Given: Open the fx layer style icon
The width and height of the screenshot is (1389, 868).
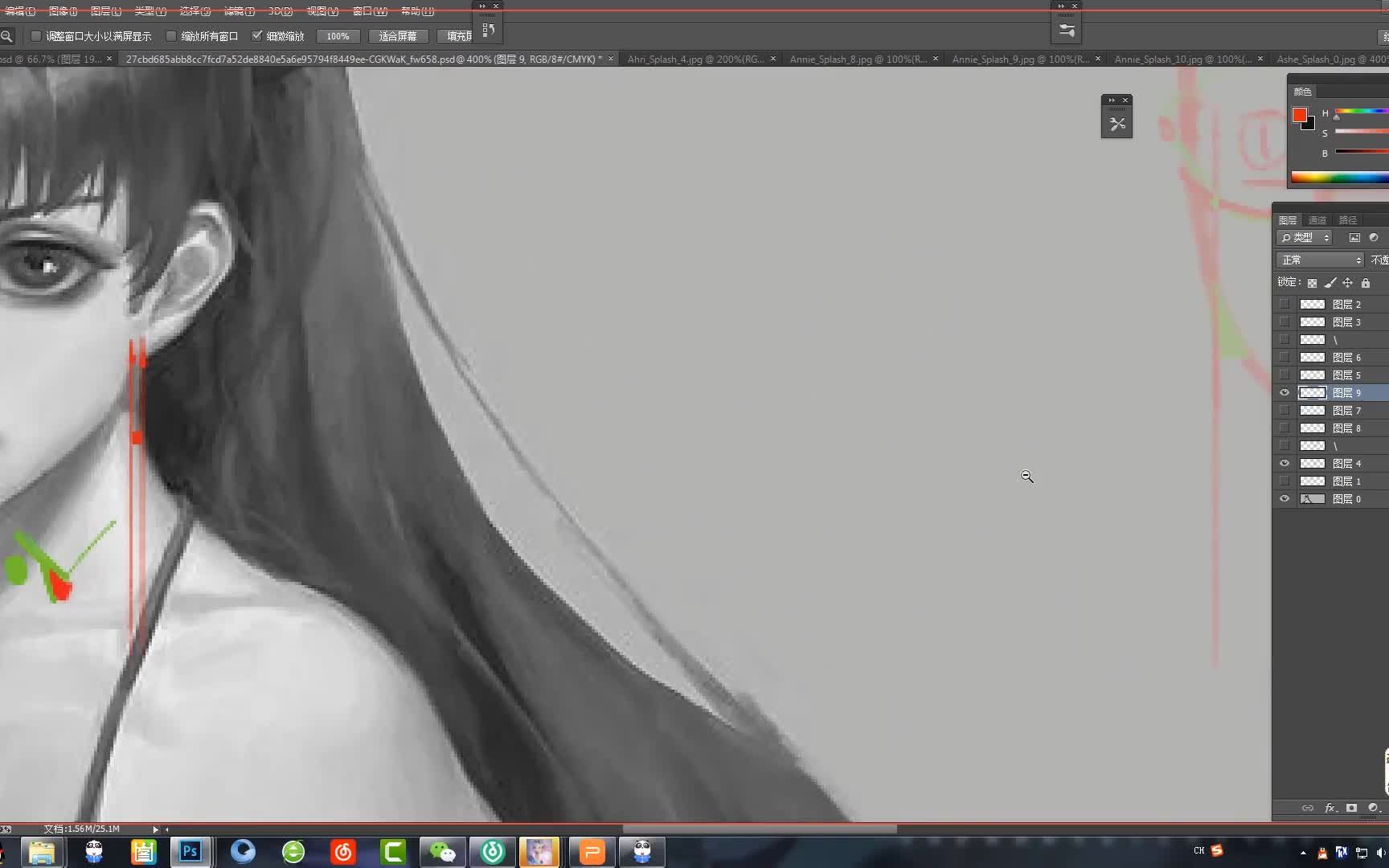Looking at the screenshot, I should (1330, 808).
